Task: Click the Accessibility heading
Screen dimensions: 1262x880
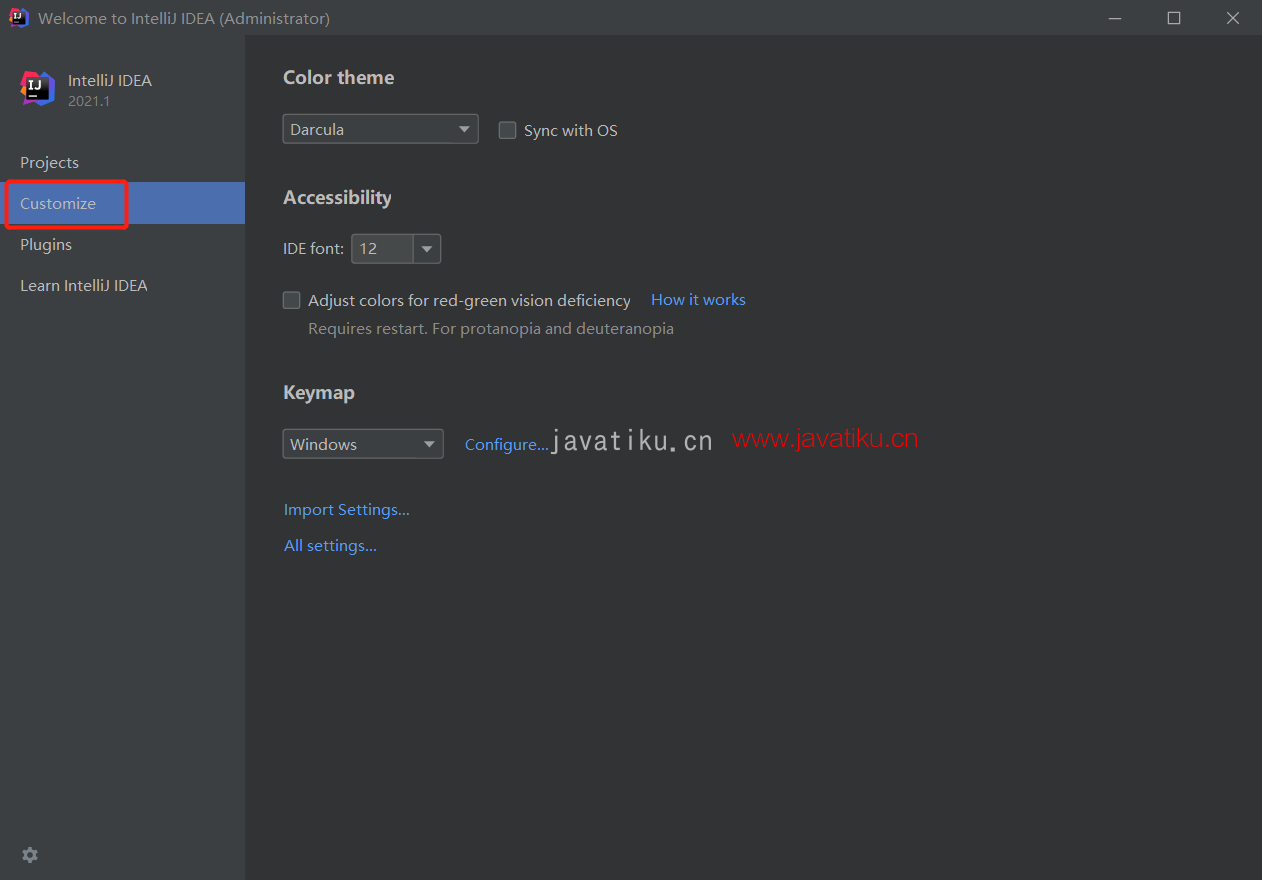Action: tap(337, 198)
